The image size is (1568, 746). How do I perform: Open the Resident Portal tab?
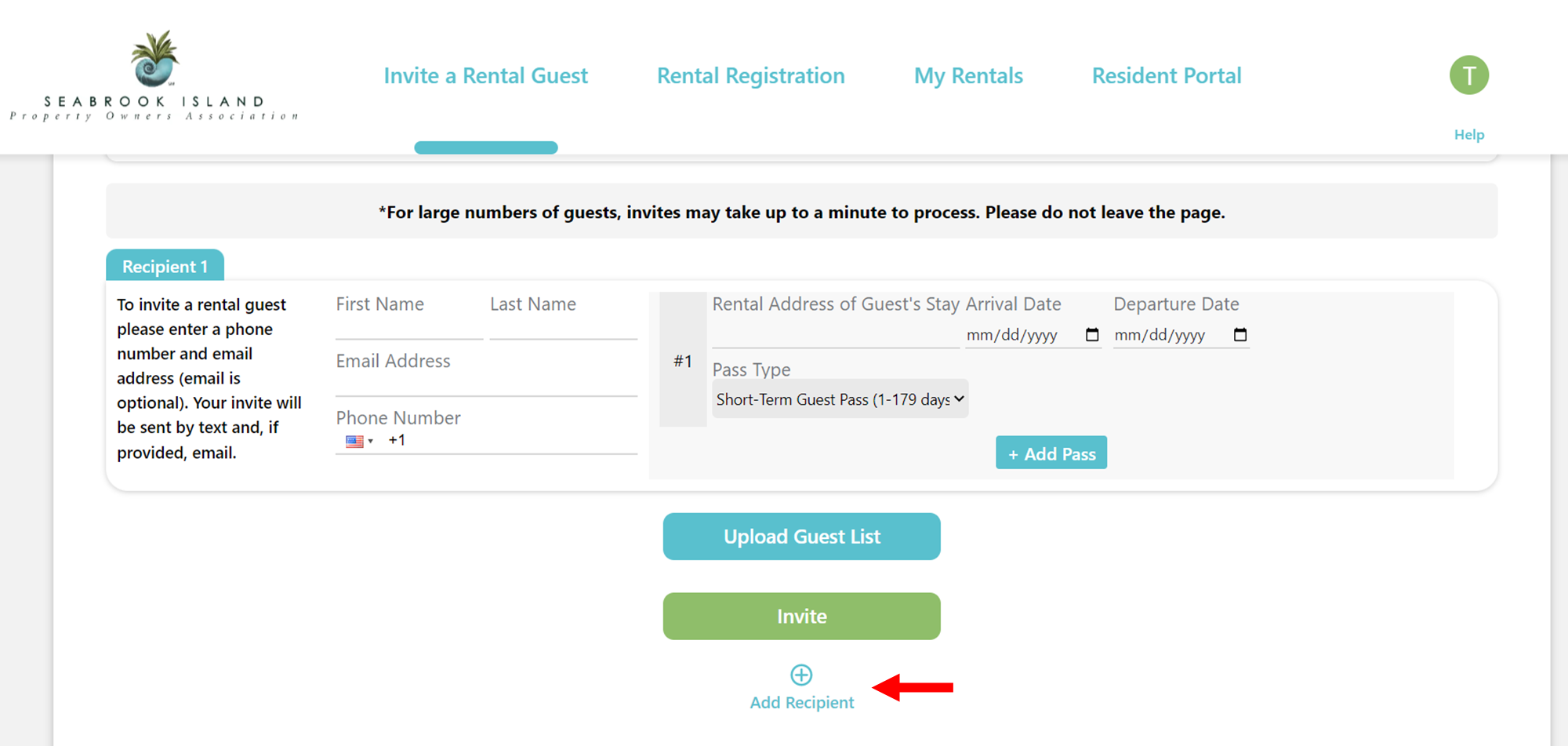pyautogui.click(x=1167, y=75)
